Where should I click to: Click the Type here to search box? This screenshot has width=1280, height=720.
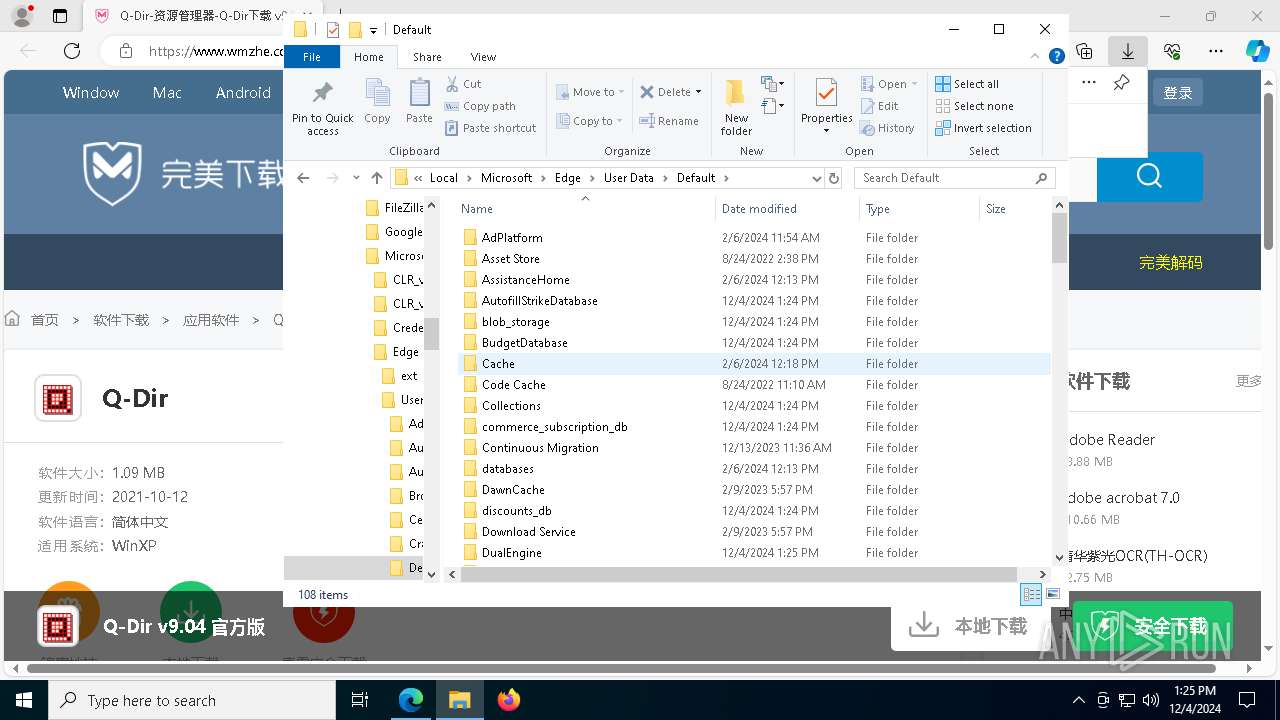[192, 700]
